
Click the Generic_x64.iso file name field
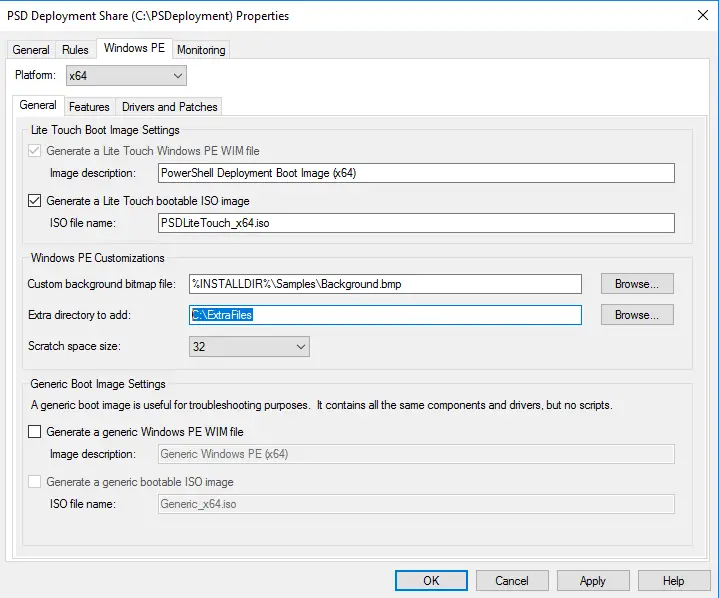[416, 504]
